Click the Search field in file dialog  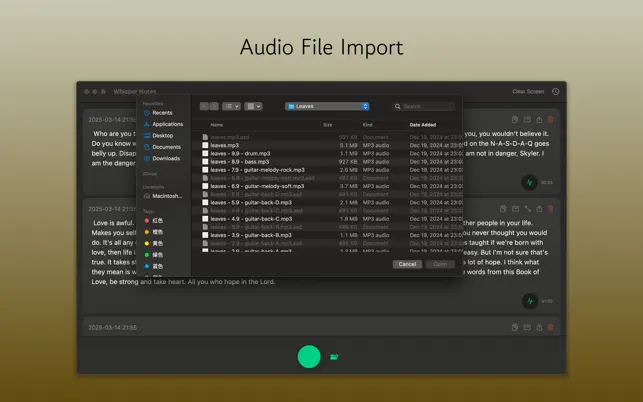click(424, 106)
